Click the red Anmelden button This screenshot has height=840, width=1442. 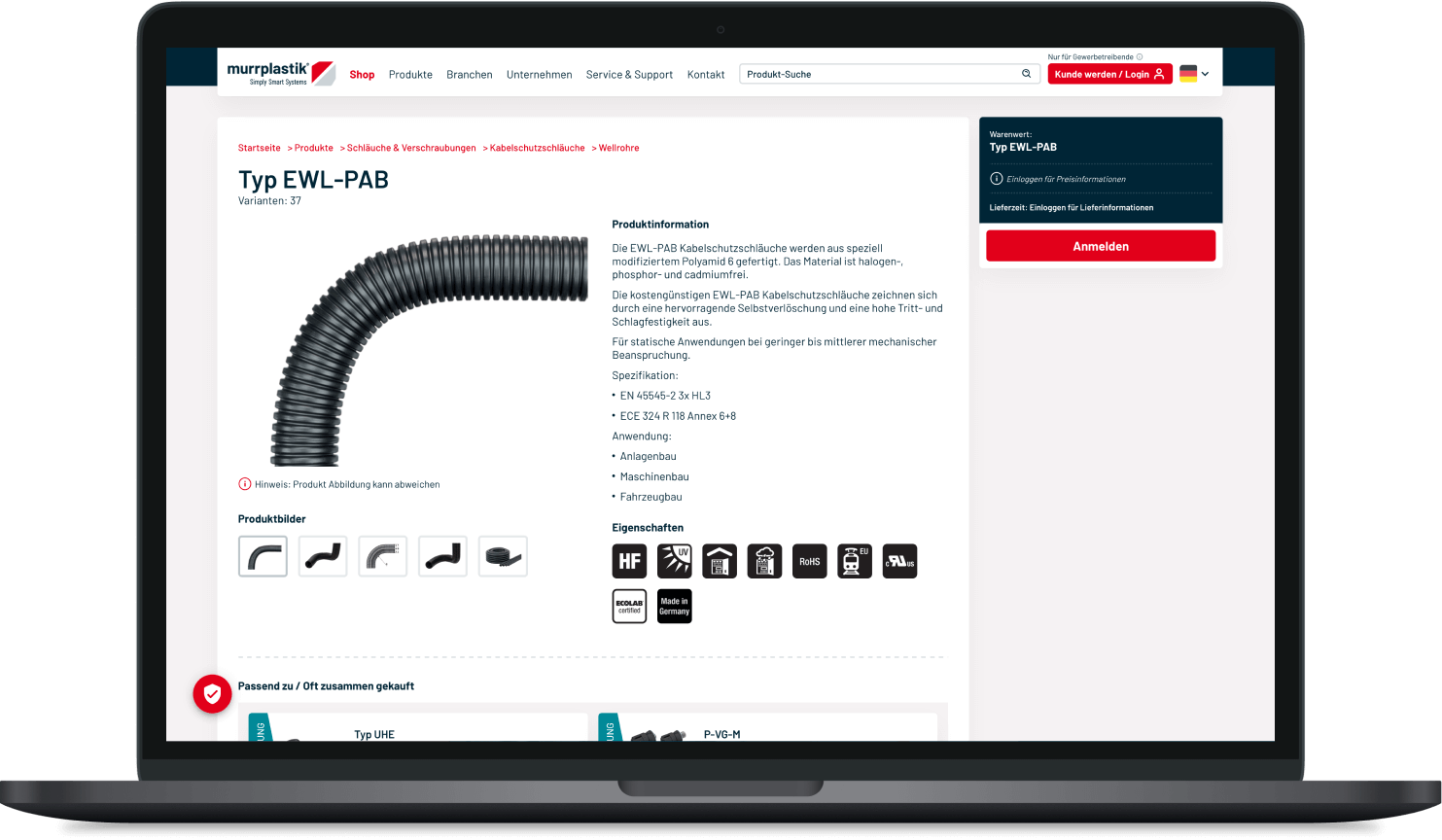[1101, 246]
